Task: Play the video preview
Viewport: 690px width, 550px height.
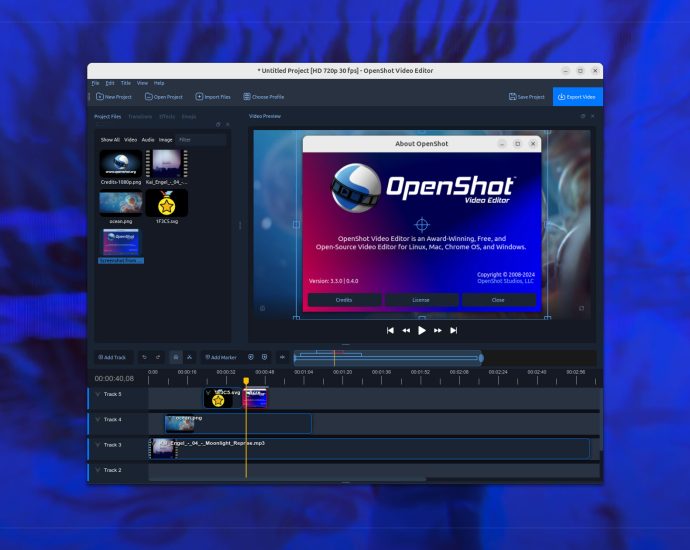Action: click(x=422, y=330)
